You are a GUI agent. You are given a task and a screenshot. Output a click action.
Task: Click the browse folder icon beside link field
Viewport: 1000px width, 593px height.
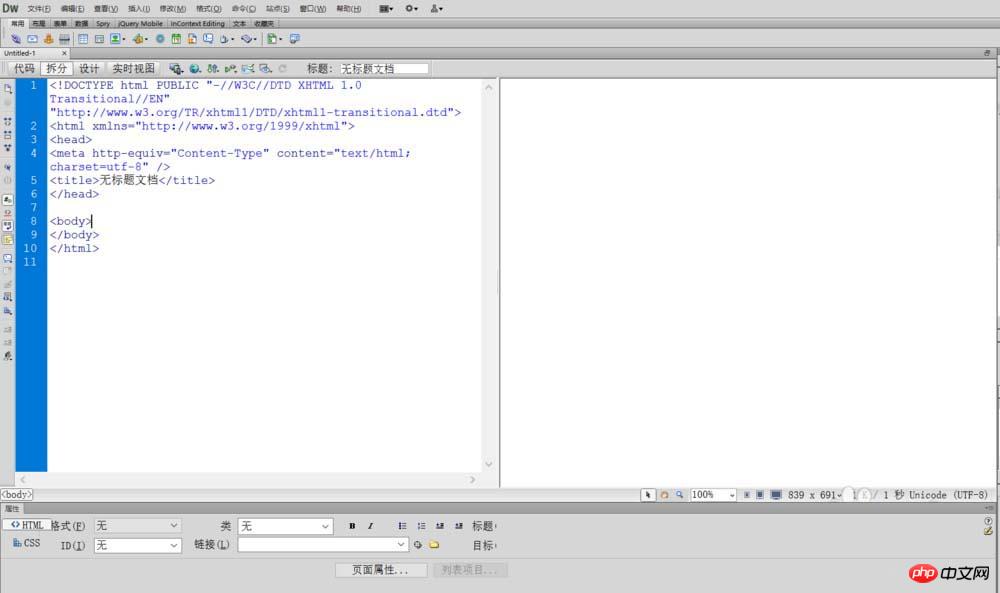click(434, 545)
